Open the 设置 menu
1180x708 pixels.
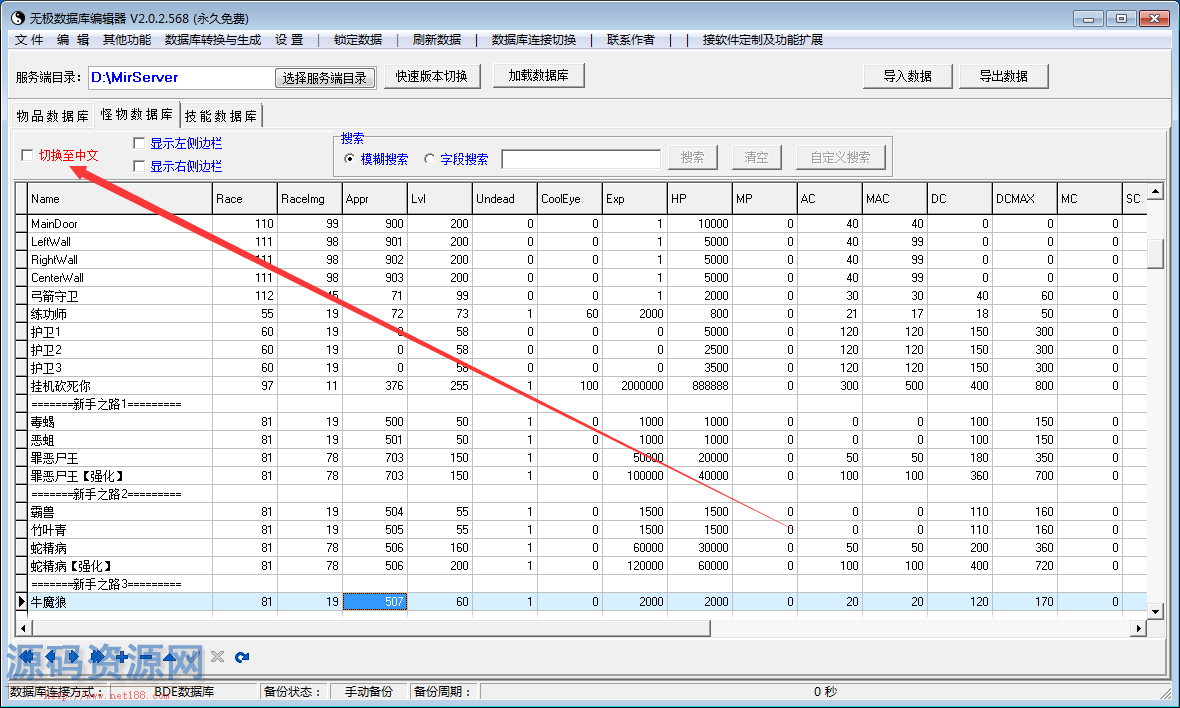[x=289, y=40]
